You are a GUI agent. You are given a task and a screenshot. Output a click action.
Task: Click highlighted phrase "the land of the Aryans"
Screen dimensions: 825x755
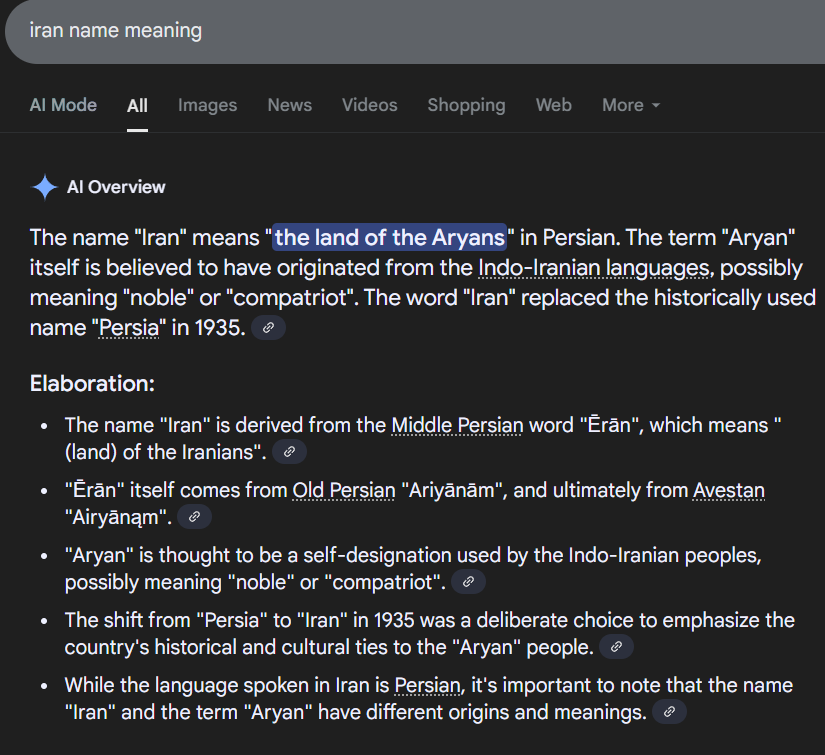click(389, 238)
